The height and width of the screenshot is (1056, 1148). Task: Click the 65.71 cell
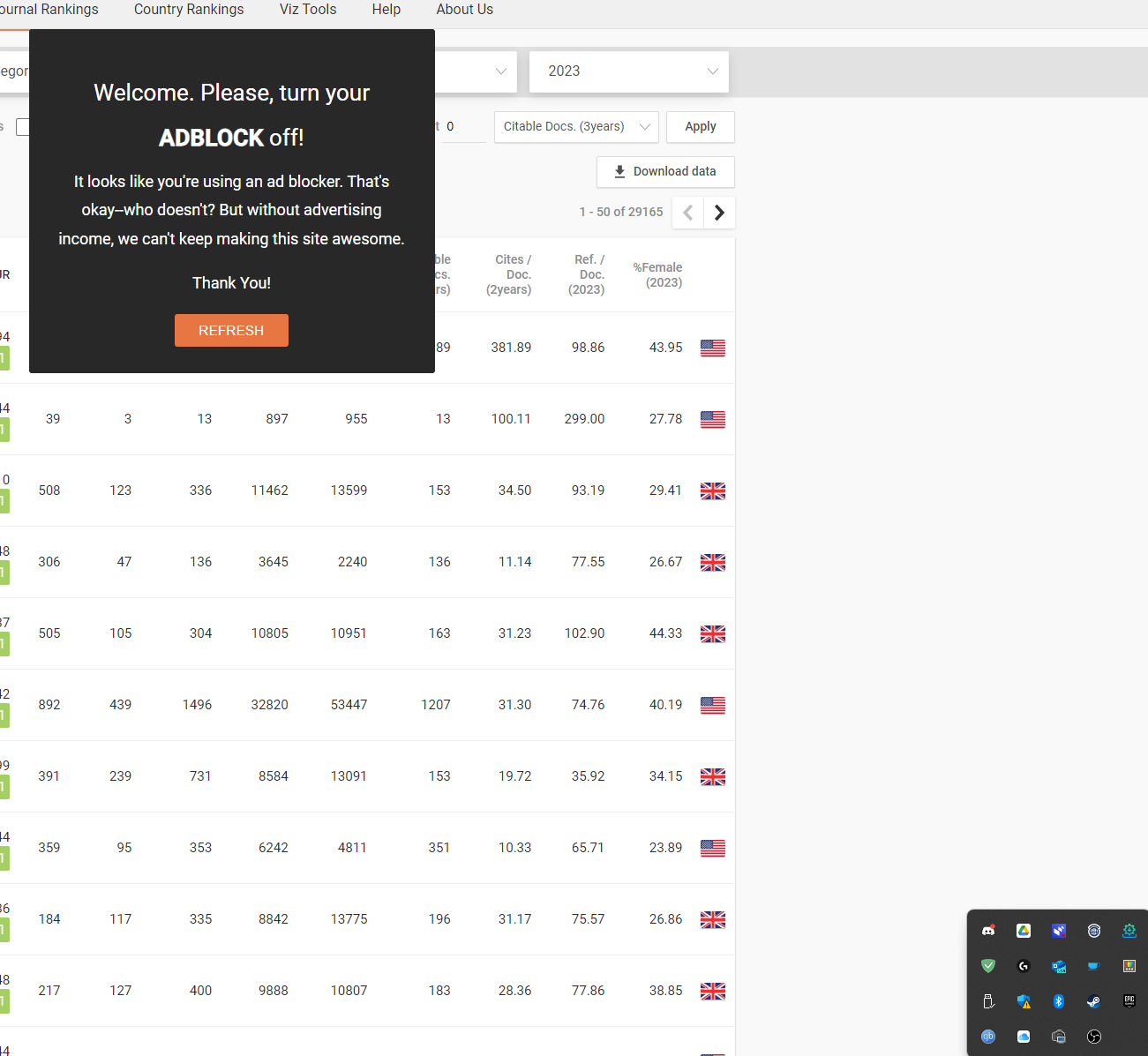point(588,848)
